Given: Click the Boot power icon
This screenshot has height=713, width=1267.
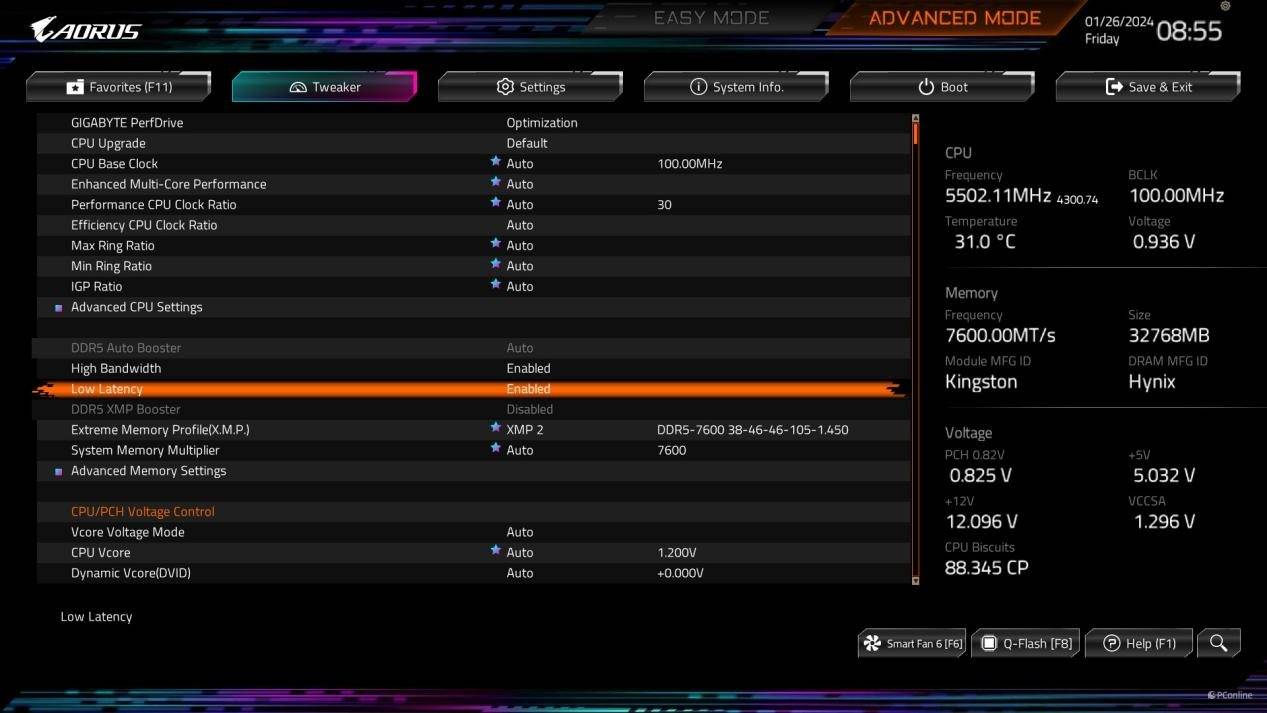Looking at the screenshot, I should pyautogui.click(x=926, y=87).
